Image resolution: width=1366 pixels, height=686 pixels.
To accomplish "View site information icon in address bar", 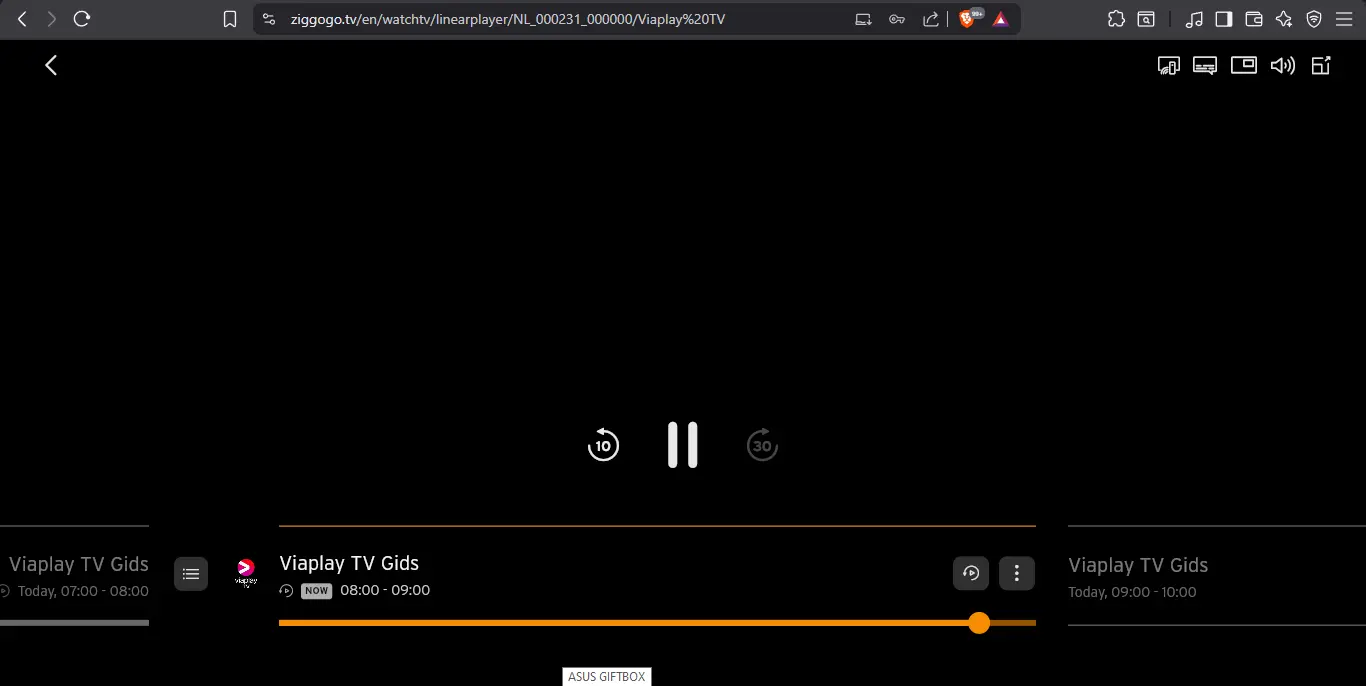I will [x=269, y=19].
